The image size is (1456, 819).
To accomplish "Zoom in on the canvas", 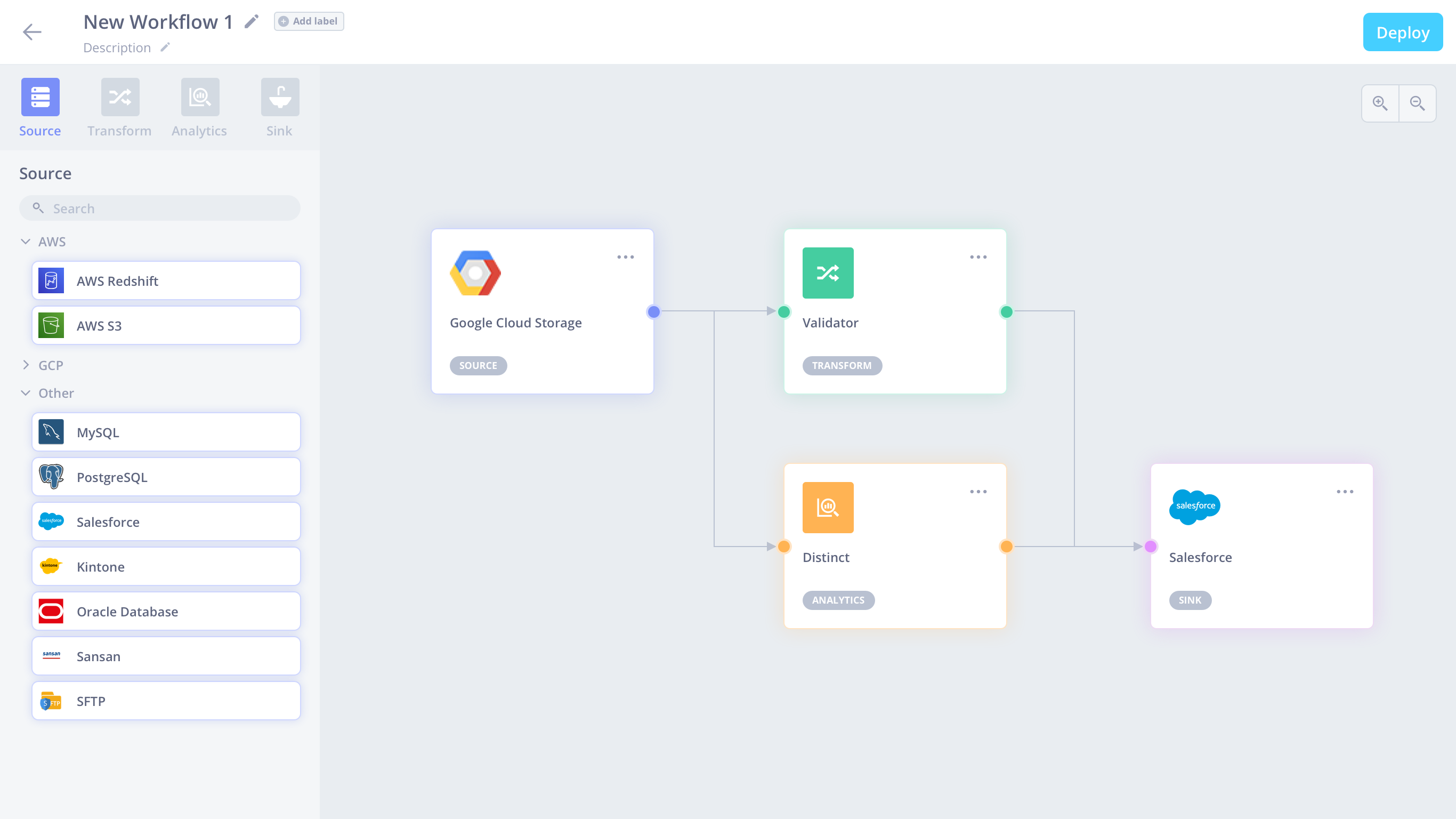I will 1380,103.
